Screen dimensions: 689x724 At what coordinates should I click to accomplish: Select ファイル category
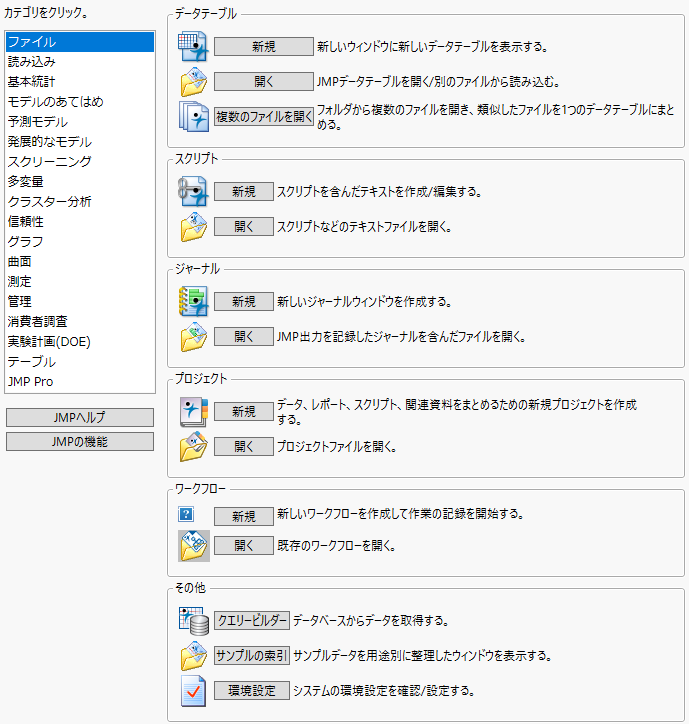(x=80, y=42)
